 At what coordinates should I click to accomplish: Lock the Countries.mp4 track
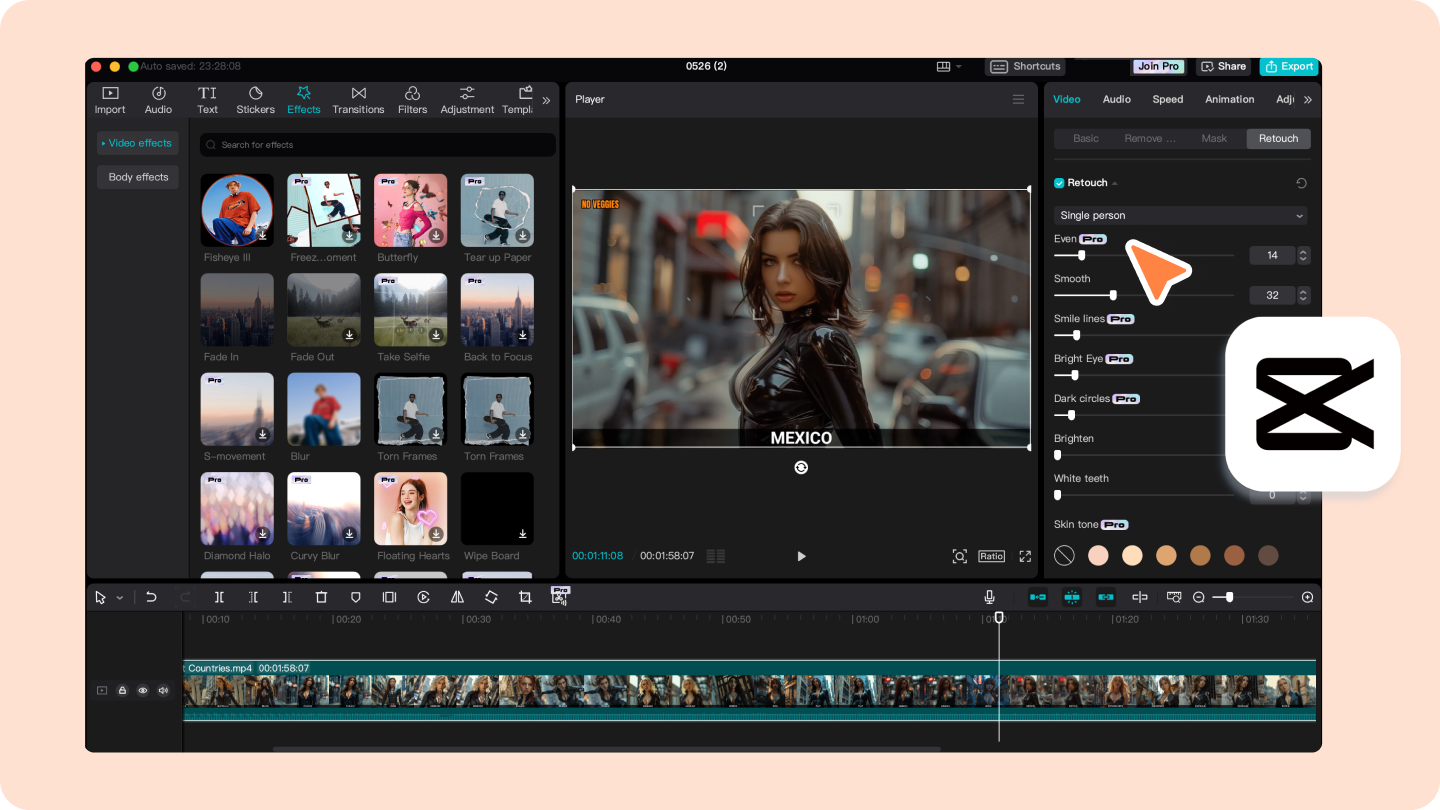click(122, 690)
